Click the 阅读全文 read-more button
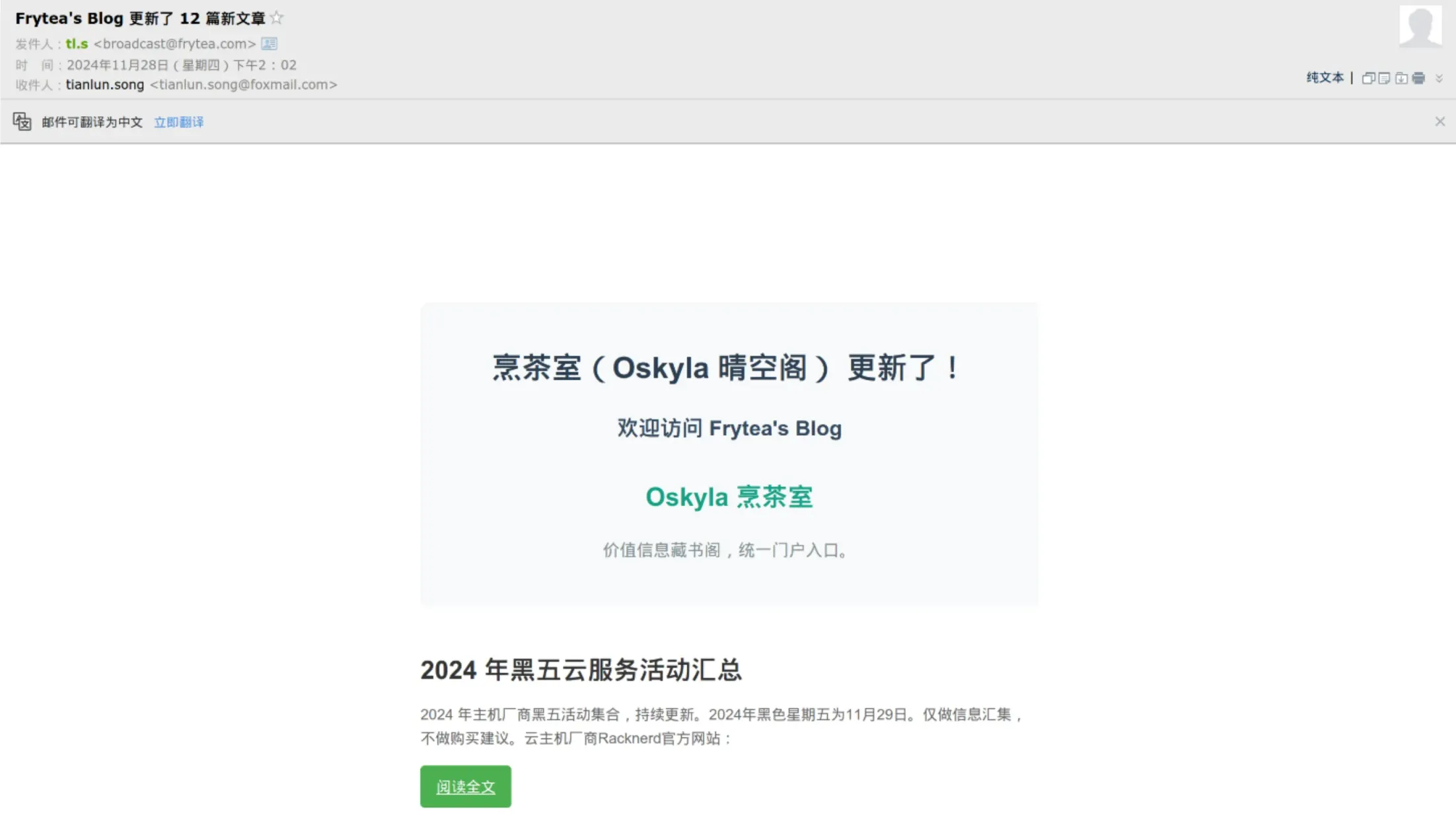This screenshot has width=1456, height=823. coord(465,787)
